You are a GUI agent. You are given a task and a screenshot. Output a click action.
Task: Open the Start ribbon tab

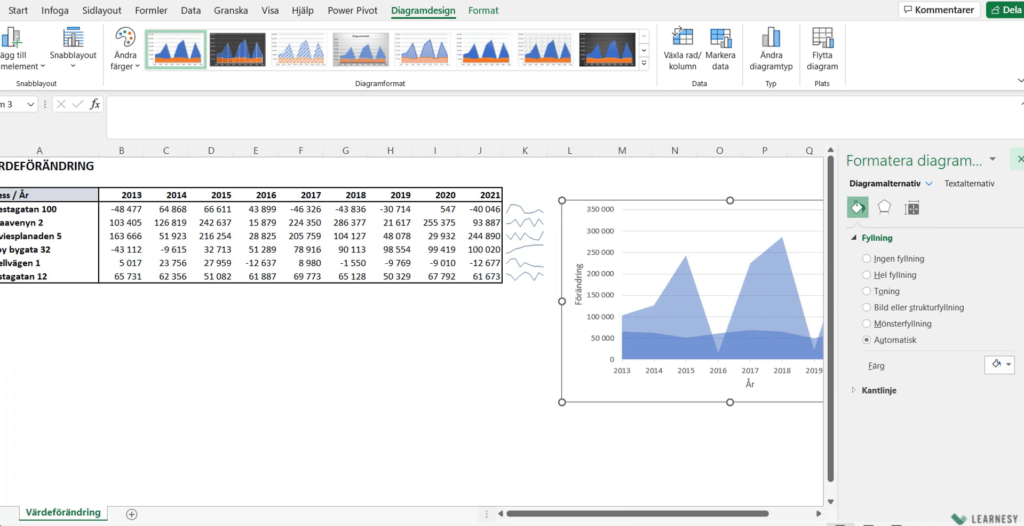click(18, 10)
